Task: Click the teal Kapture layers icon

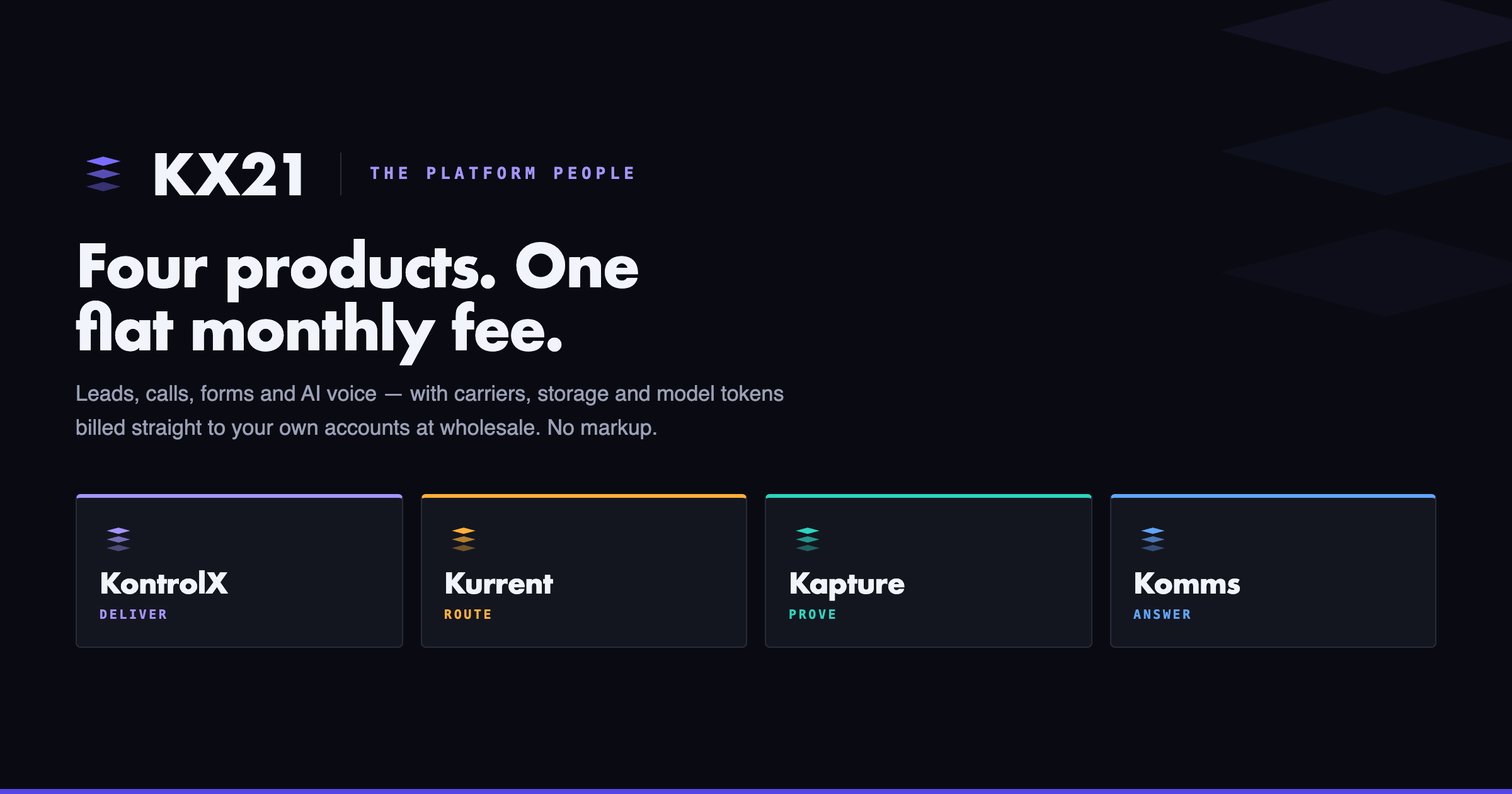Action: pos(808,539)
